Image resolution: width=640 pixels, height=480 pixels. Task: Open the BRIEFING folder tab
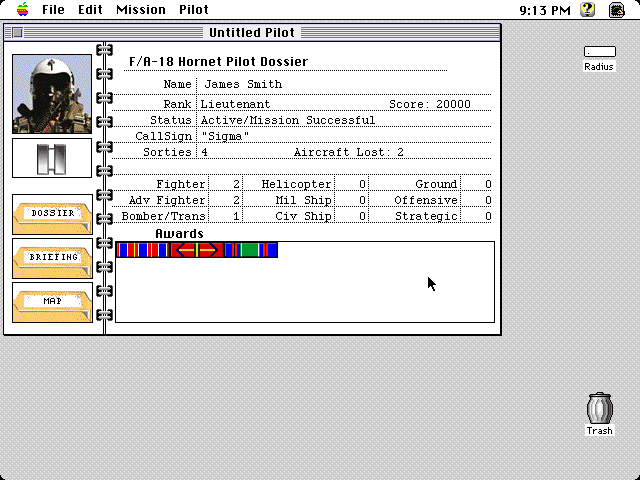coord(52,258)
